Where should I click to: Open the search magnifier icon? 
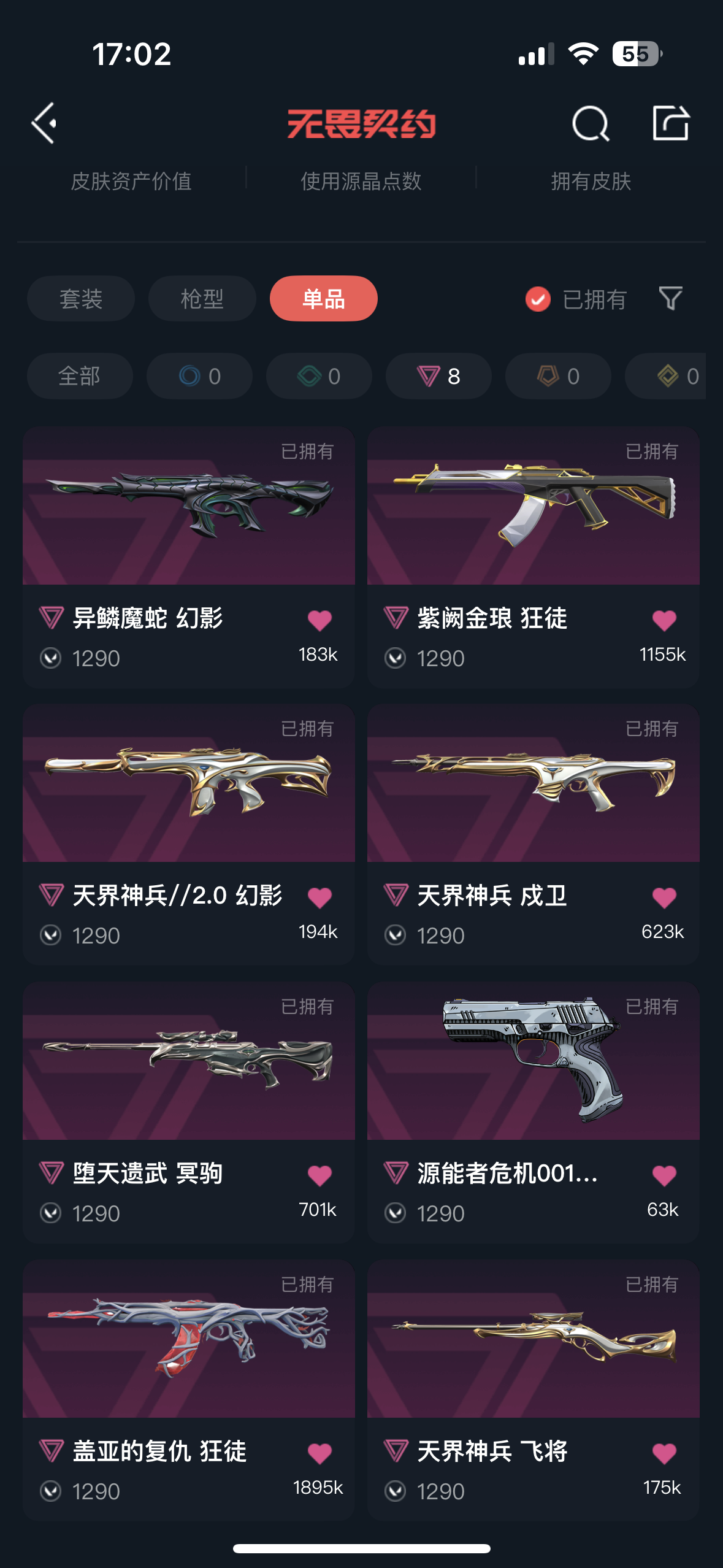(591, 123)
